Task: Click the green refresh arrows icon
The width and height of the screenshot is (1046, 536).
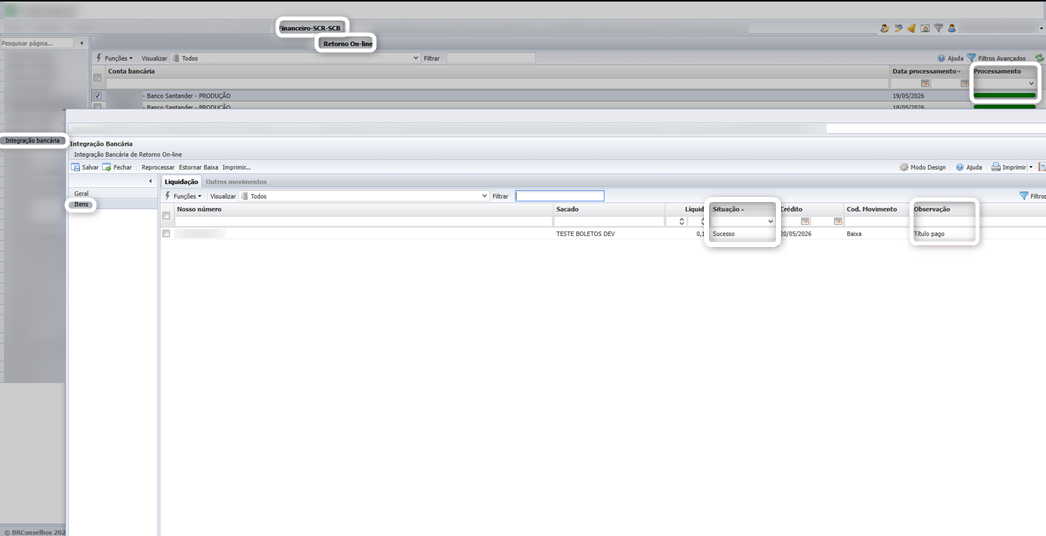Action: click(1039, 59)
